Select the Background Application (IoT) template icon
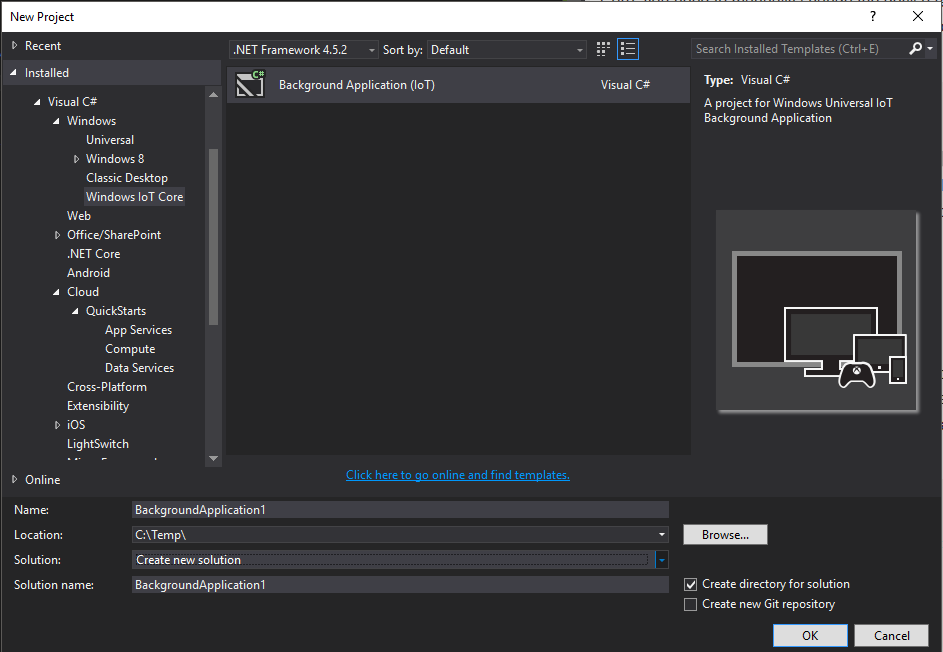 click(x=250, y=84)
